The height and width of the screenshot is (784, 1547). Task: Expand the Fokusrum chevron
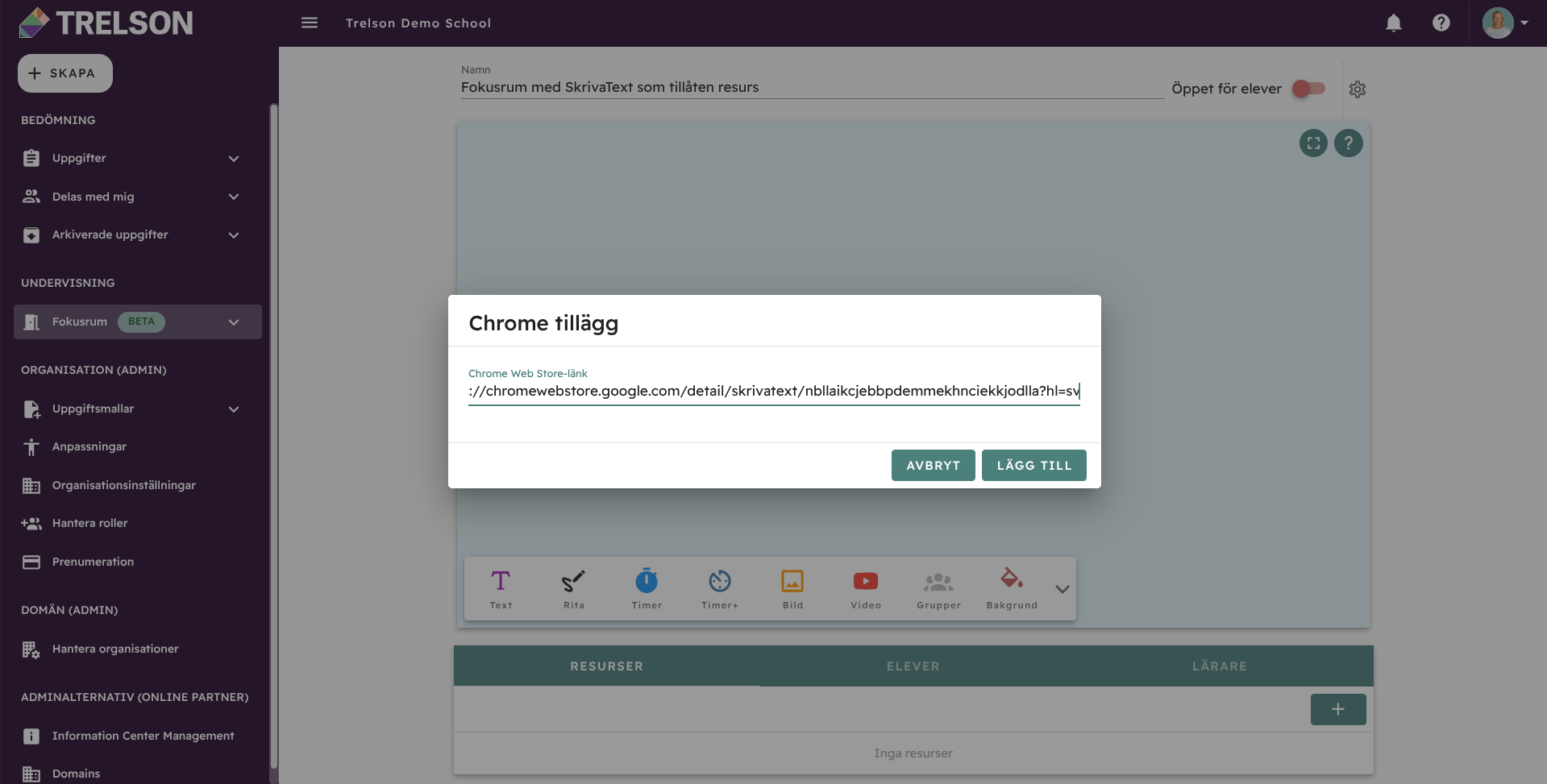pos(234,322)
